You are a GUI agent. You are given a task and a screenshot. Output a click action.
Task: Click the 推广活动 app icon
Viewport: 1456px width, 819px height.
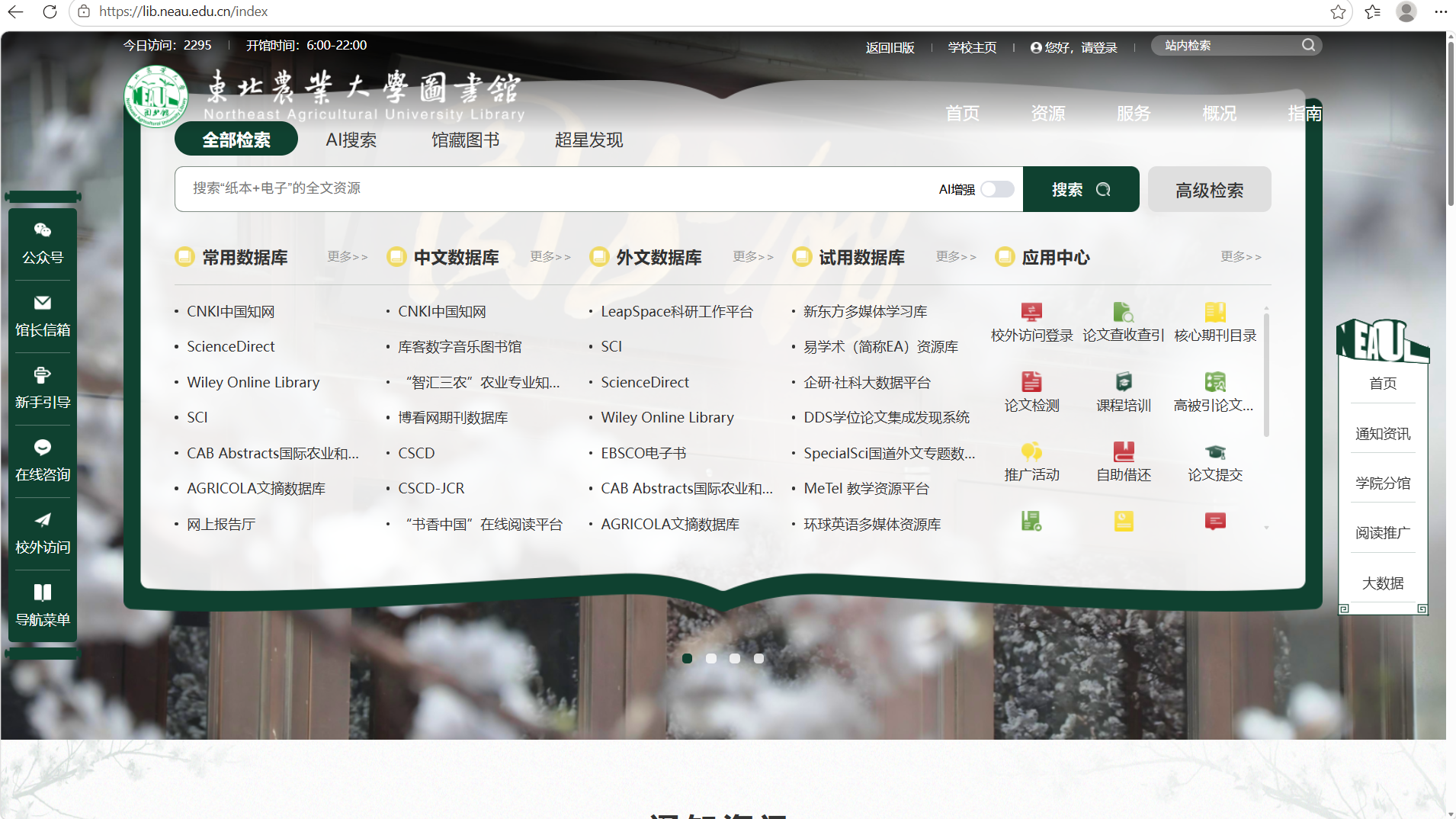click(1031, 451)
